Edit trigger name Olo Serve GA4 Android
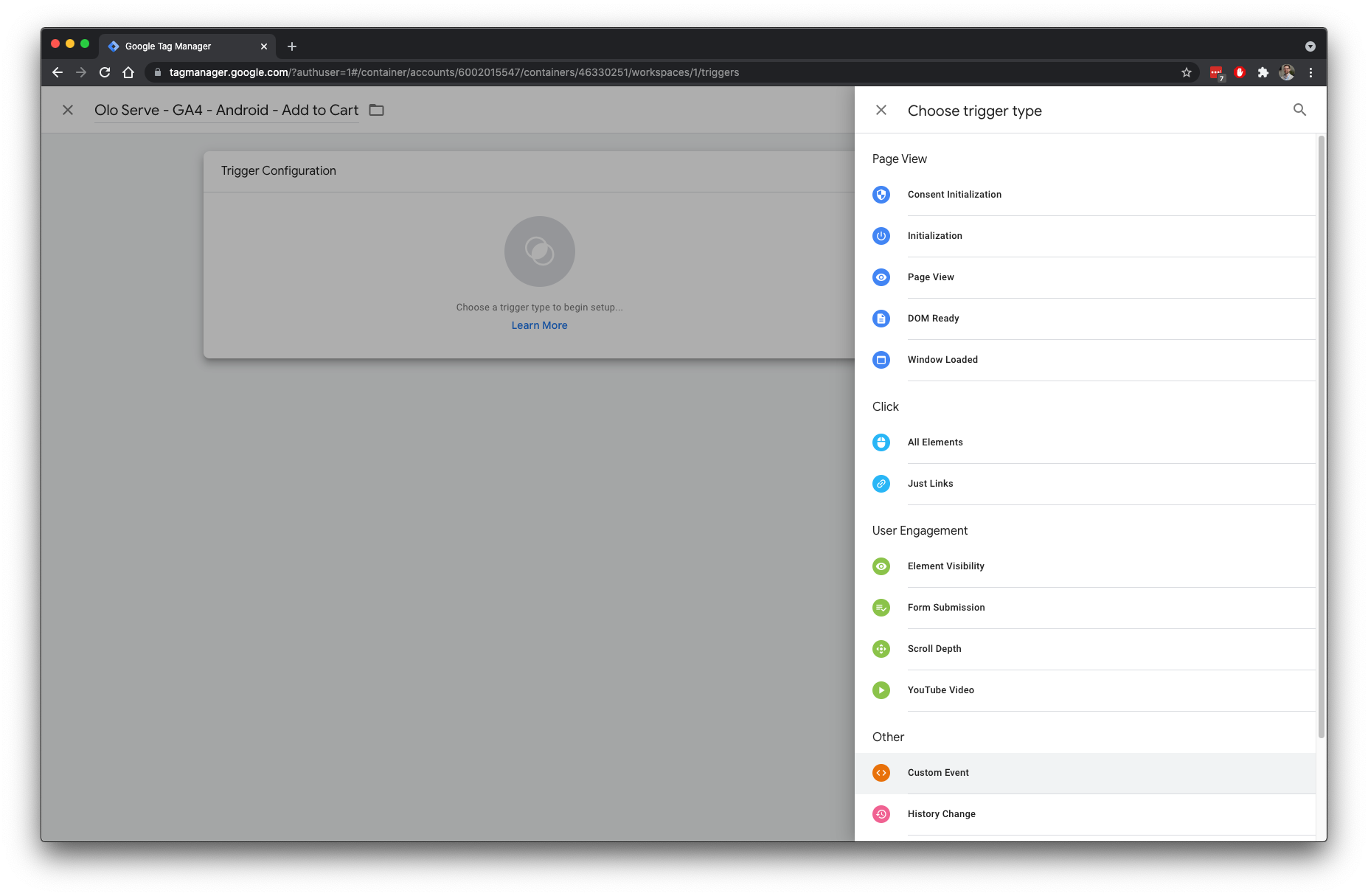This screenshot has height=896, width=1368. [x=226, y=110]
